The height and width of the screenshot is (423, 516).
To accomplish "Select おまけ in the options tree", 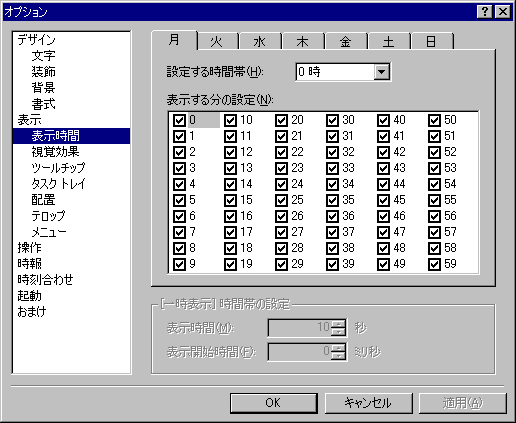I will 32,312.
